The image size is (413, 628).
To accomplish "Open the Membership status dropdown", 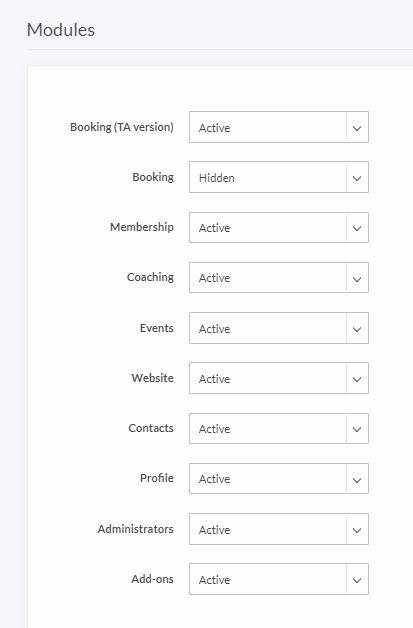I will pyautogui.click(x=279, y=227).
